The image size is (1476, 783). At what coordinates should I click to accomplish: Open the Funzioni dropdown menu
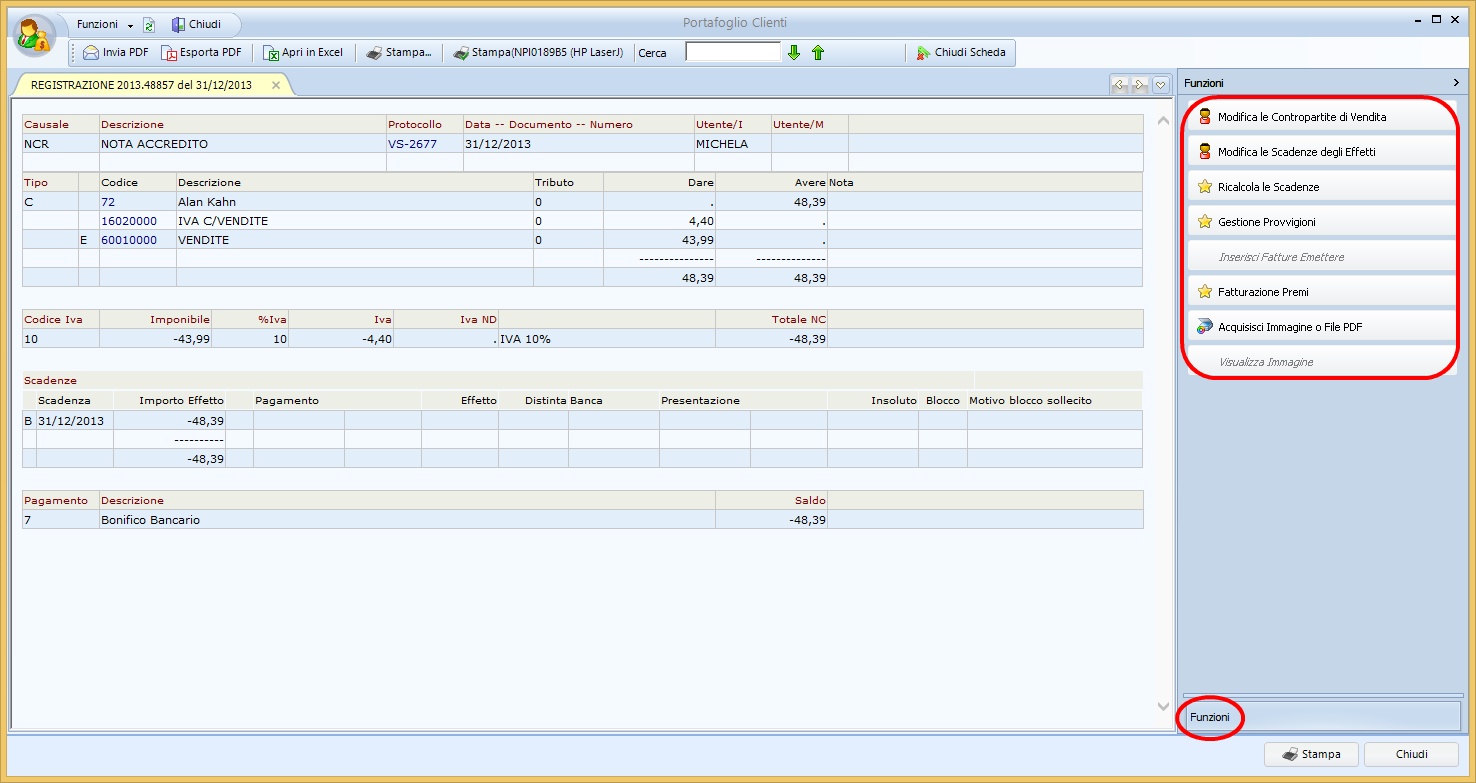[104, 24]
